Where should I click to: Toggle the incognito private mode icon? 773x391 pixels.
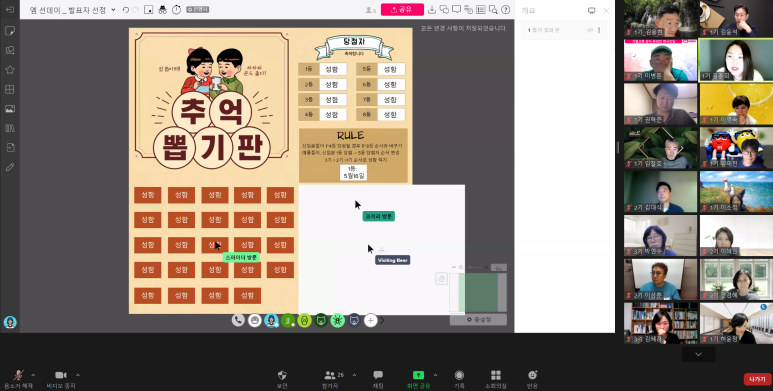[162, 10]
